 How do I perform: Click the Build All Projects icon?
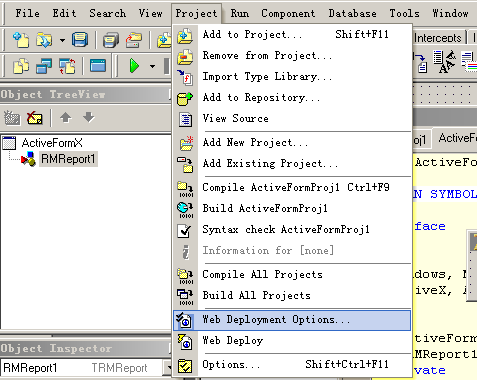tap(185, 297)
